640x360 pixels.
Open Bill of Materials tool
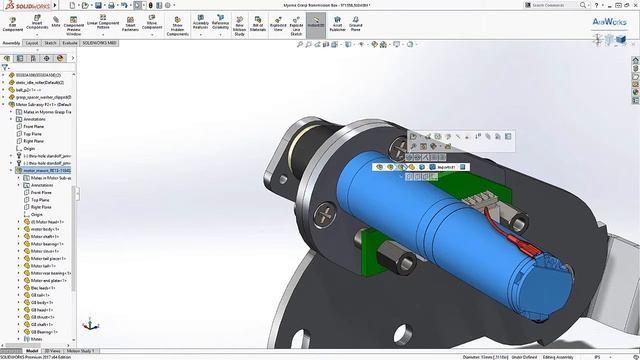(x=258, y=24)
